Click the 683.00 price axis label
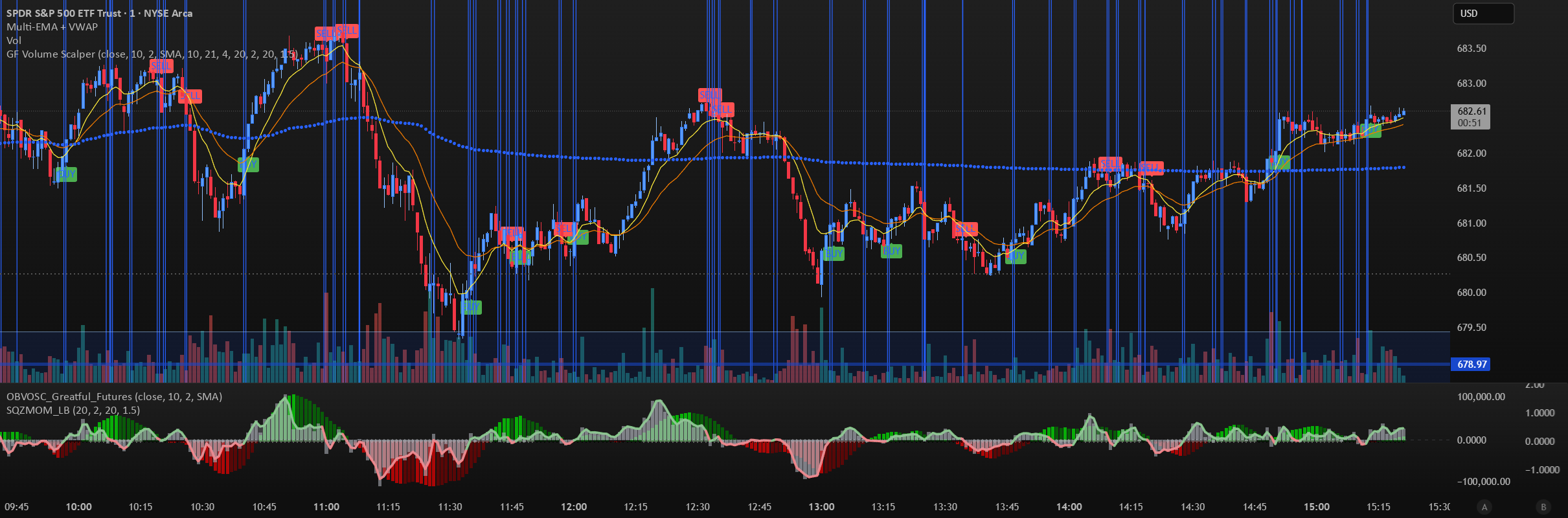Viewport: 1568px width, 518px height. (x=1471, y=84)
